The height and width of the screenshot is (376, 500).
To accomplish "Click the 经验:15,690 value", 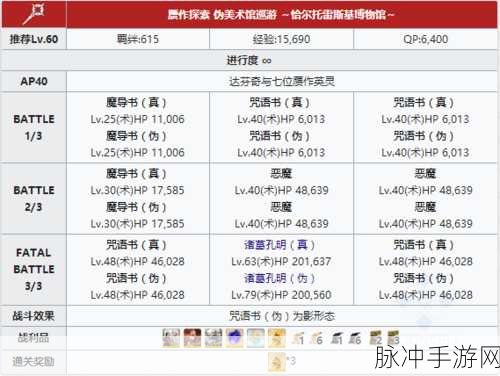I will (281, 39).
